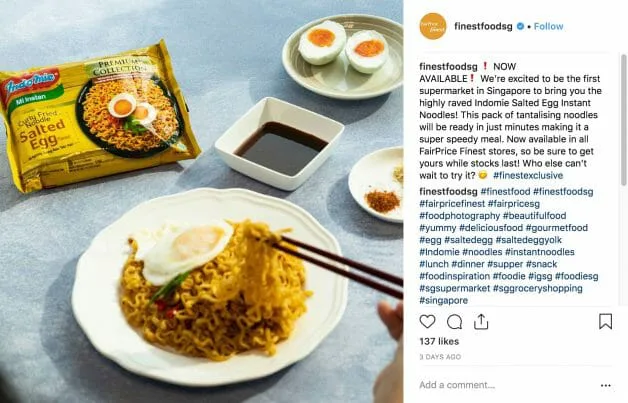
Task: Open the three-dot more options menu
Action: tap(606, 385)
